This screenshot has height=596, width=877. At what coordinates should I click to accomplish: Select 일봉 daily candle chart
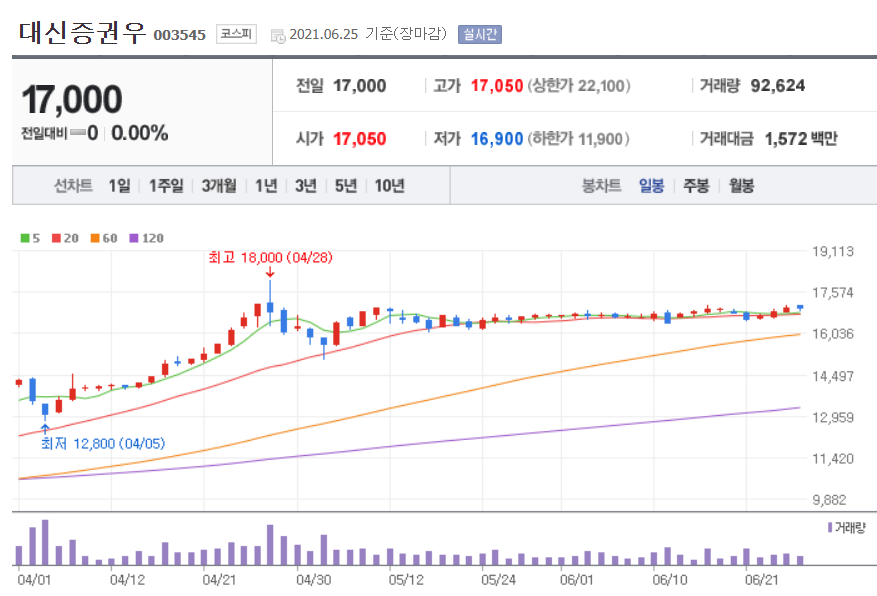(x=652, y=186)
